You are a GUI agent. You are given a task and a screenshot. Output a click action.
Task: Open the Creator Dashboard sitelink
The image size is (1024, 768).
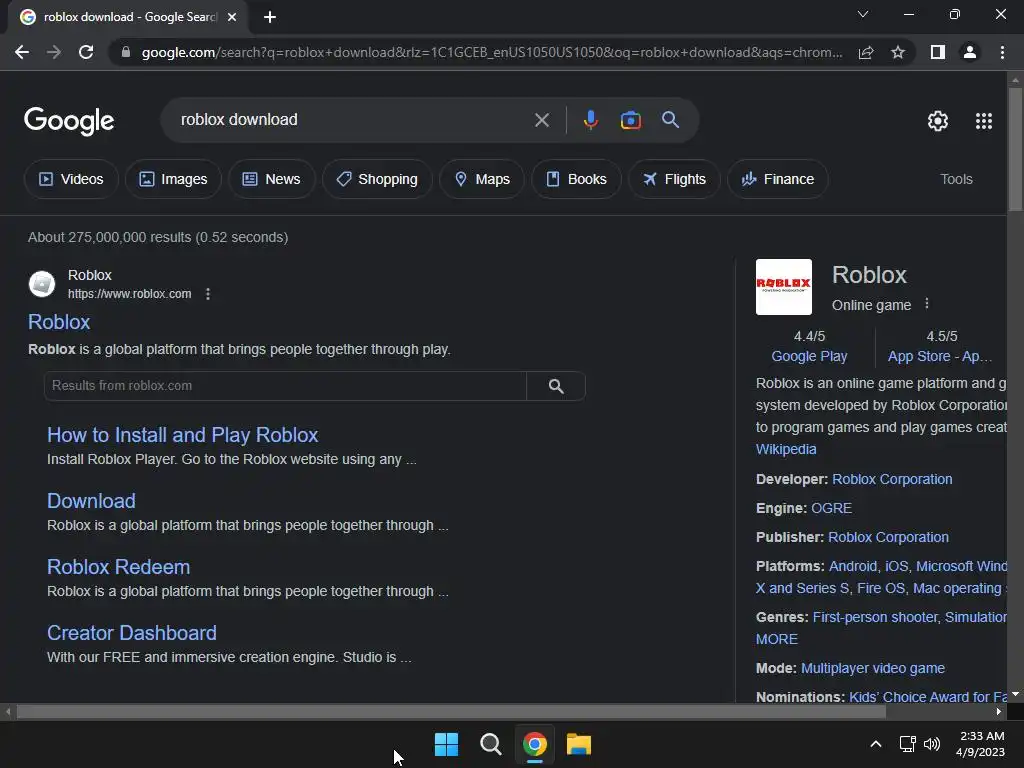pyautogui.click(x=132, y=633)
